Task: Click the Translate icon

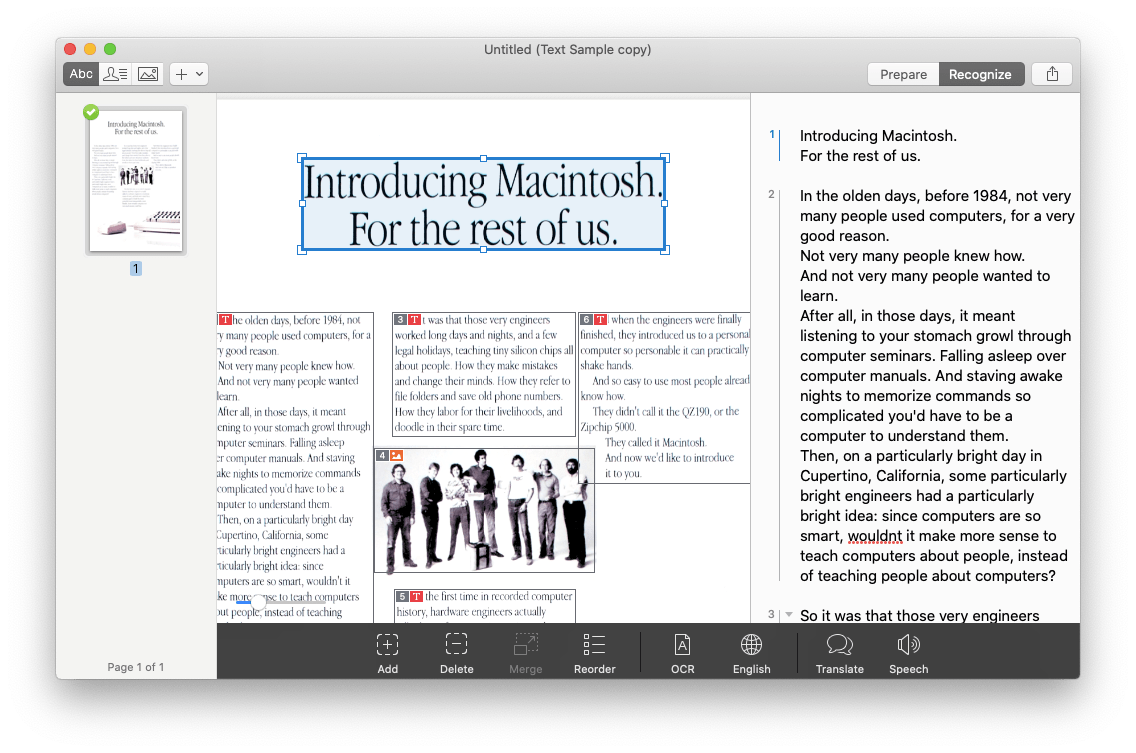Action: click(x=839, y=645)
